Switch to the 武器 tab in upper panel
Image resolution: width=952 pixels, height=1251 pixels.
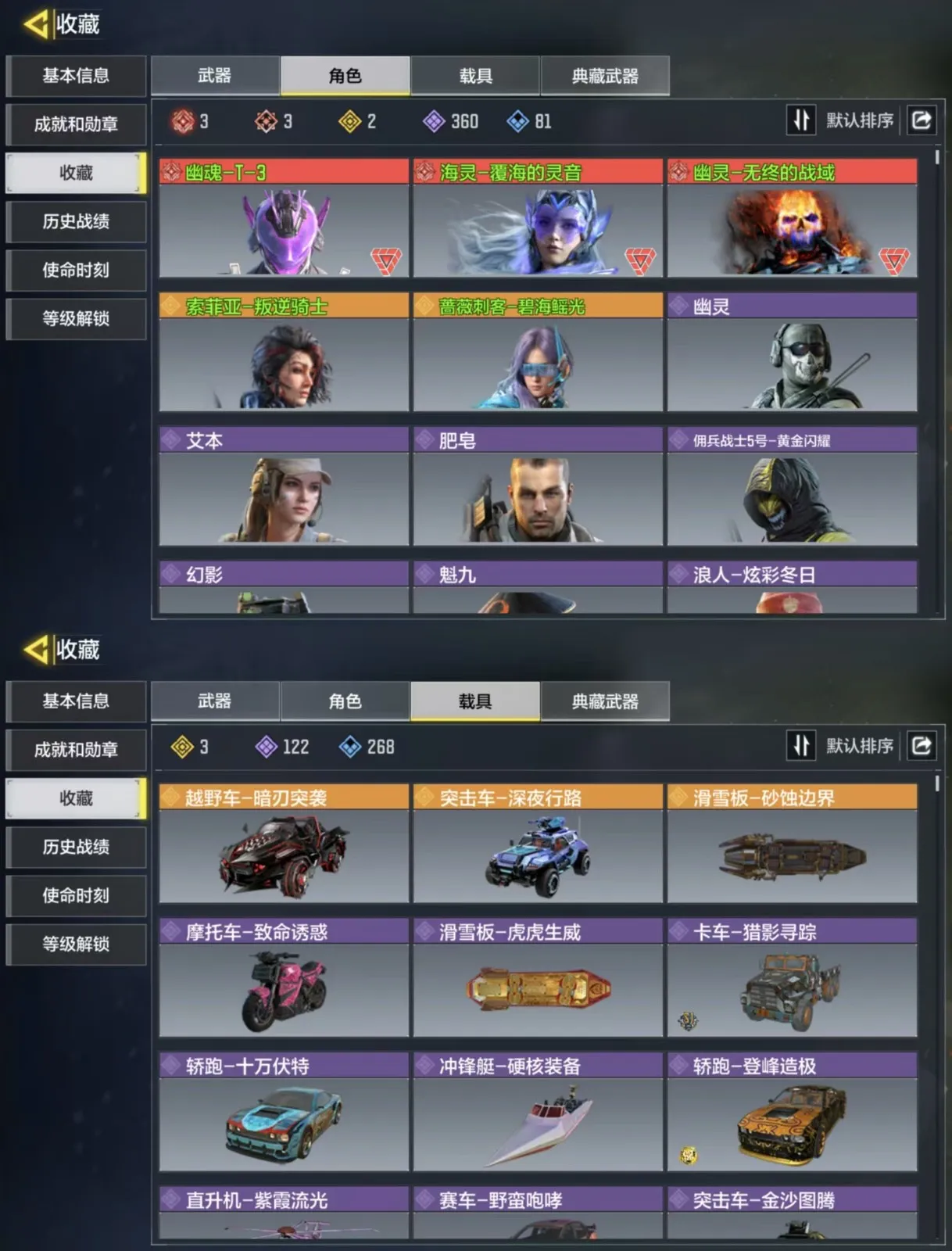[215, 76]
